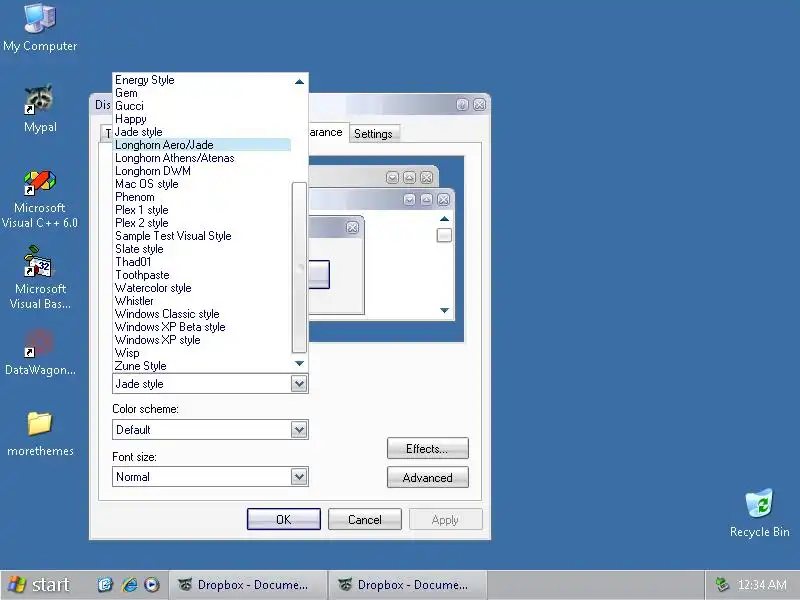800x600 pixels.
Task: Select Slate style entry
Action: coord(202,249)
